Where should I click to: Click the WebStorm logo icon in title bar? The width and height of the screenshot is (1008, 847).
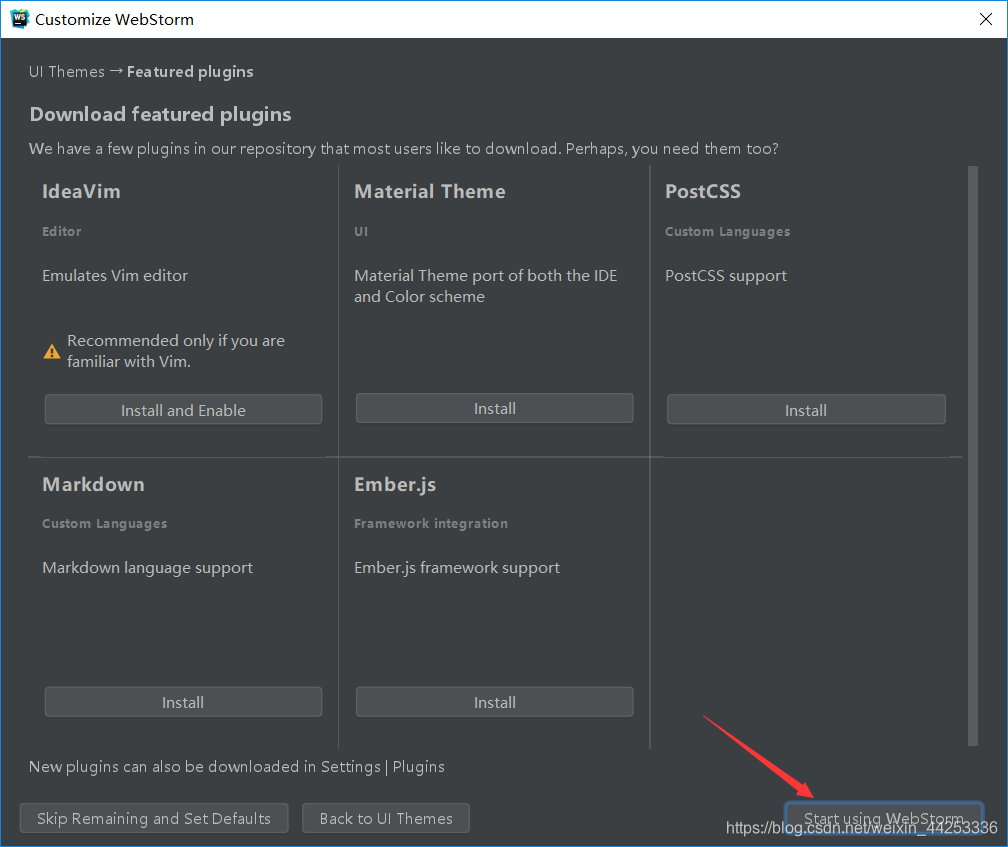tap(20, 19)
